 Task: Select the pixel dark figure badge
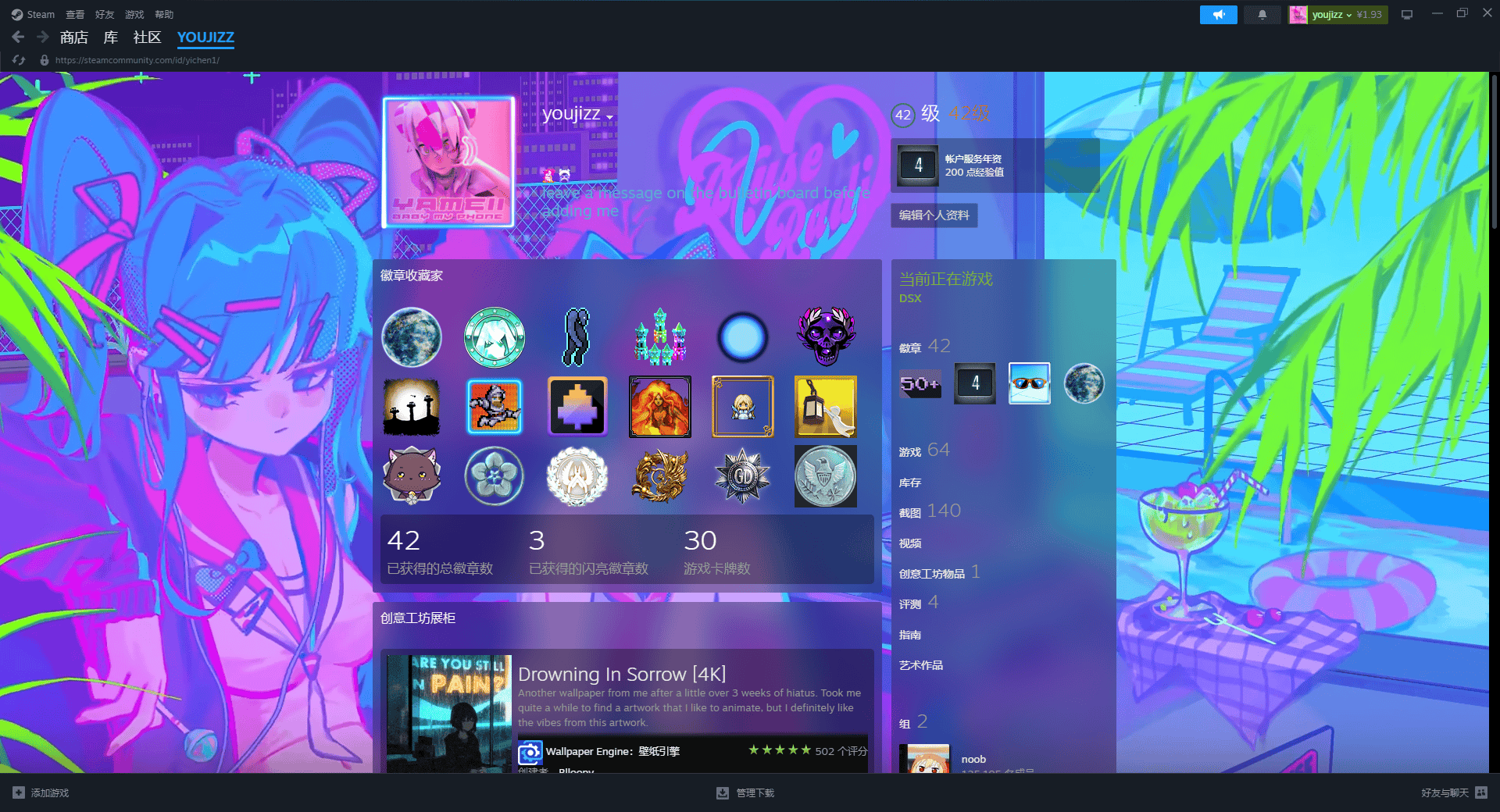tap(577, 337)
